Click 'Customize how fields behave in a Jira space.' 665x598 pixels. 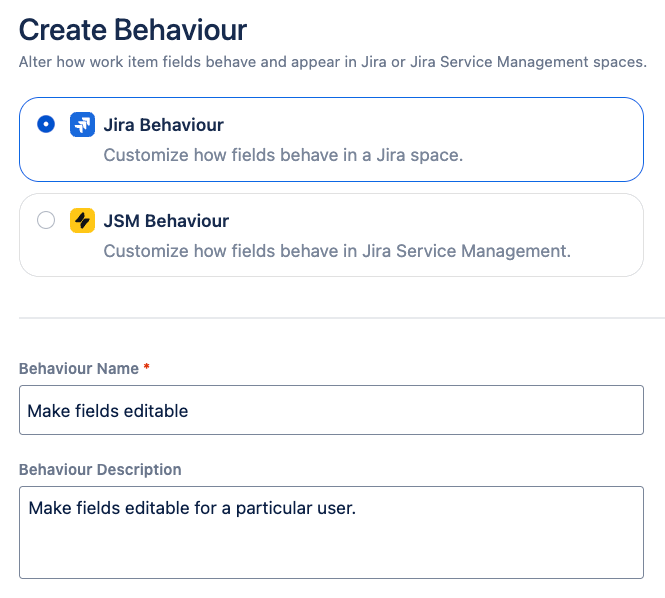pyautogui.click(x=283, y=155)
